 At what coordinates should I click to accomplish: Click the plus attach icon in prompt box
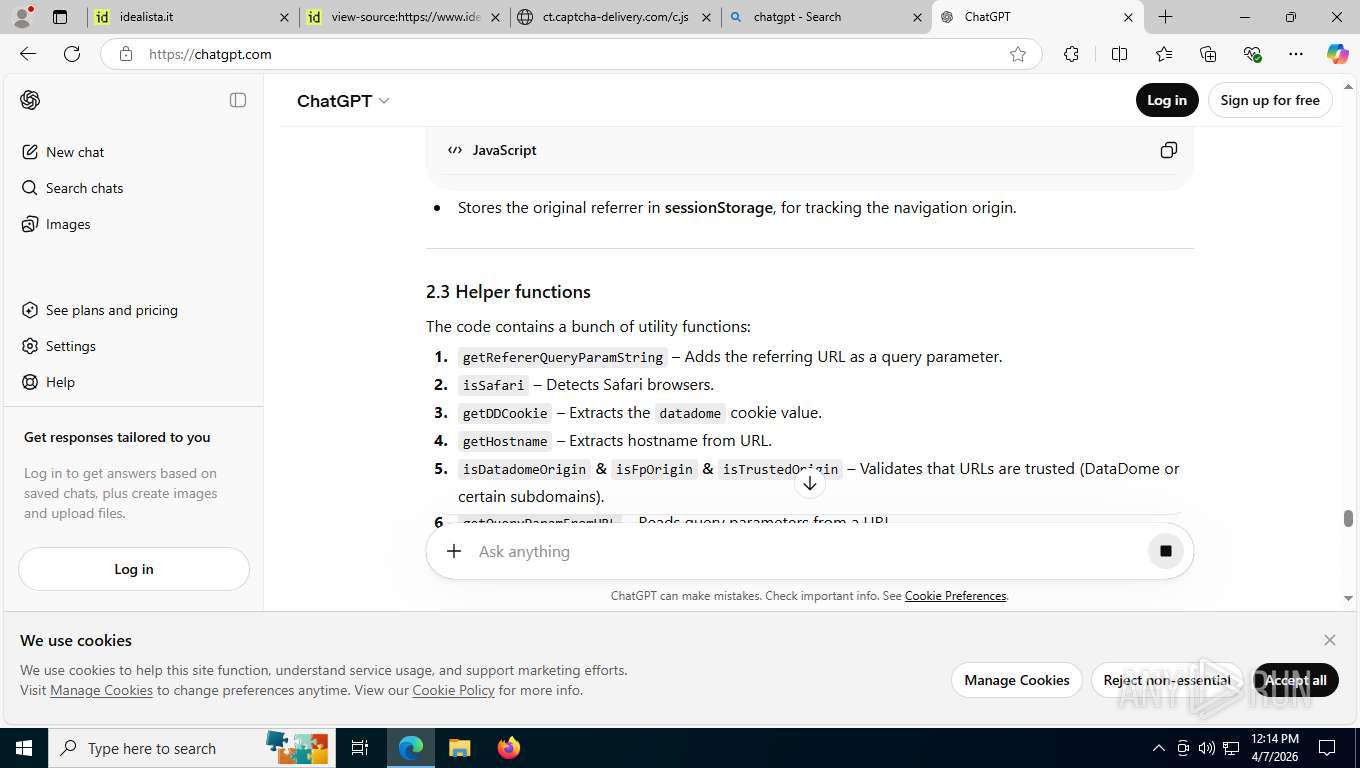pyautogui.click(x=454, y=551)
